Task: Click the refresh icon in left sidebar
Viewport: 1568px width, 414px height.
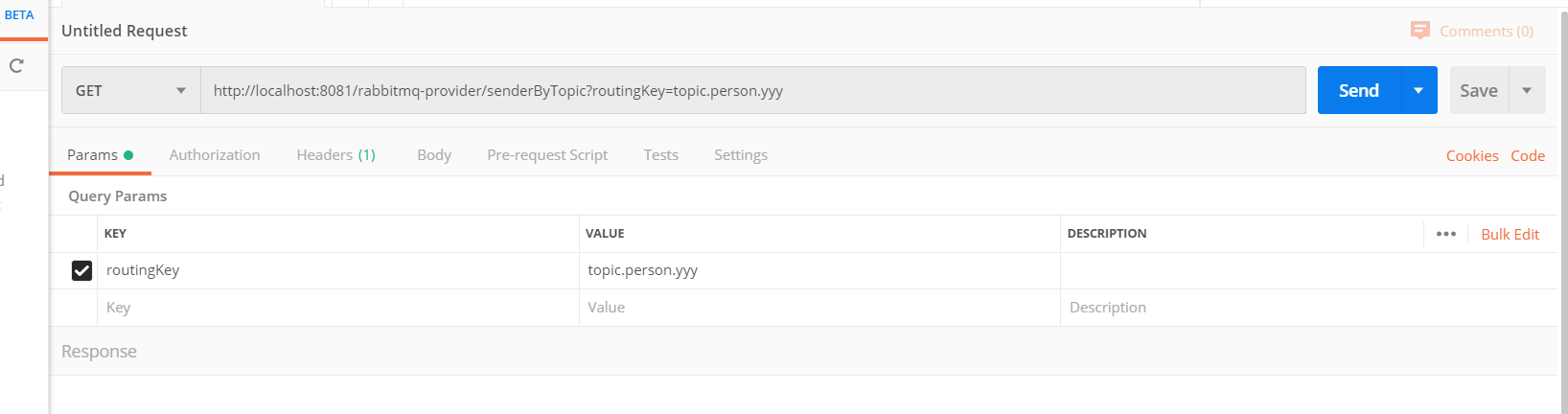Action: coord(16,66)
